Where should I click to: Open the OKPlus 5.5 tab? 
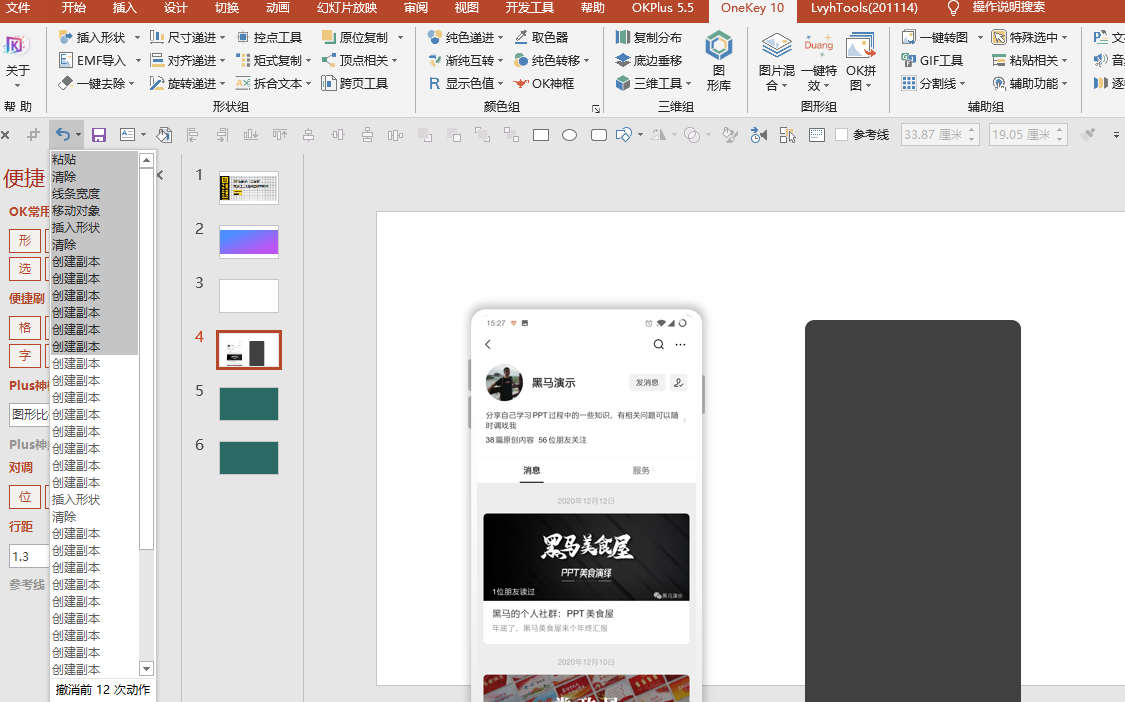(663, 8)
